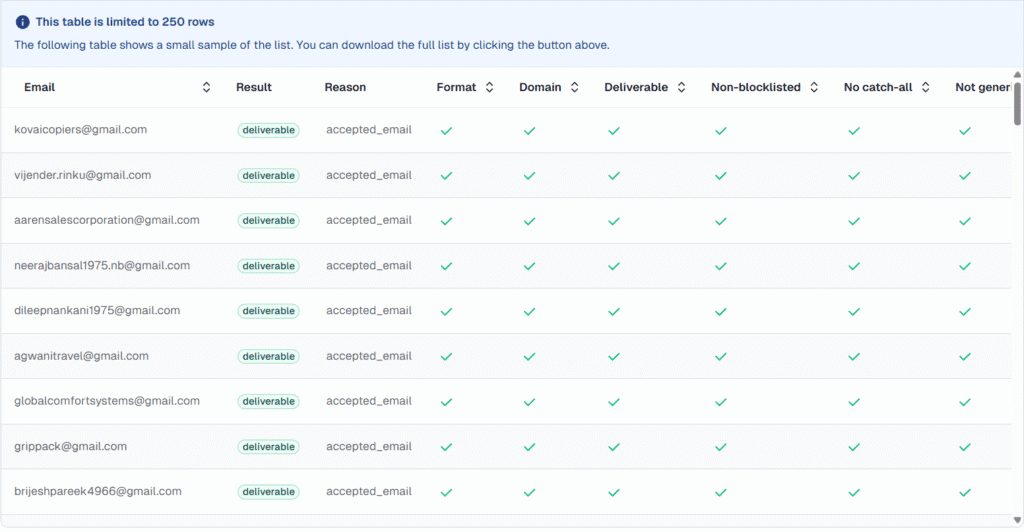Click the vertical scrollbar thumb
Image resolution: width=1024 pixels, height=532 pixels.
[x=1017, y=105]
